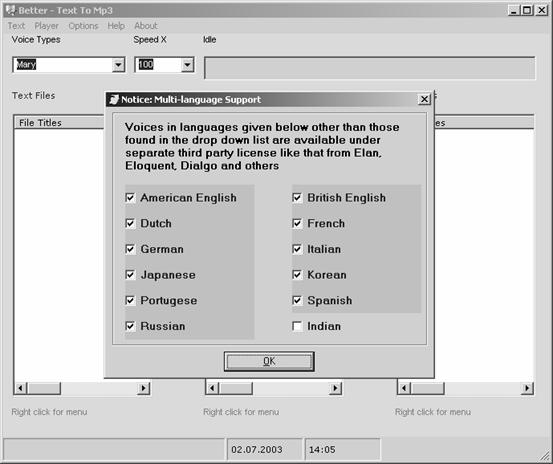Open the Options menu
553x464 pixels.
click(83, 26)
